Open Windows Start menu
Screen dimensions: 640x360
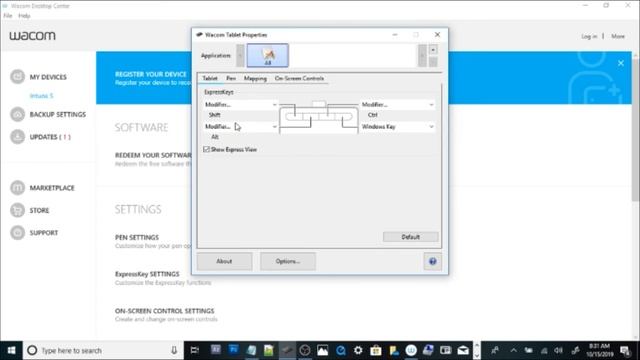pos(11,350)
